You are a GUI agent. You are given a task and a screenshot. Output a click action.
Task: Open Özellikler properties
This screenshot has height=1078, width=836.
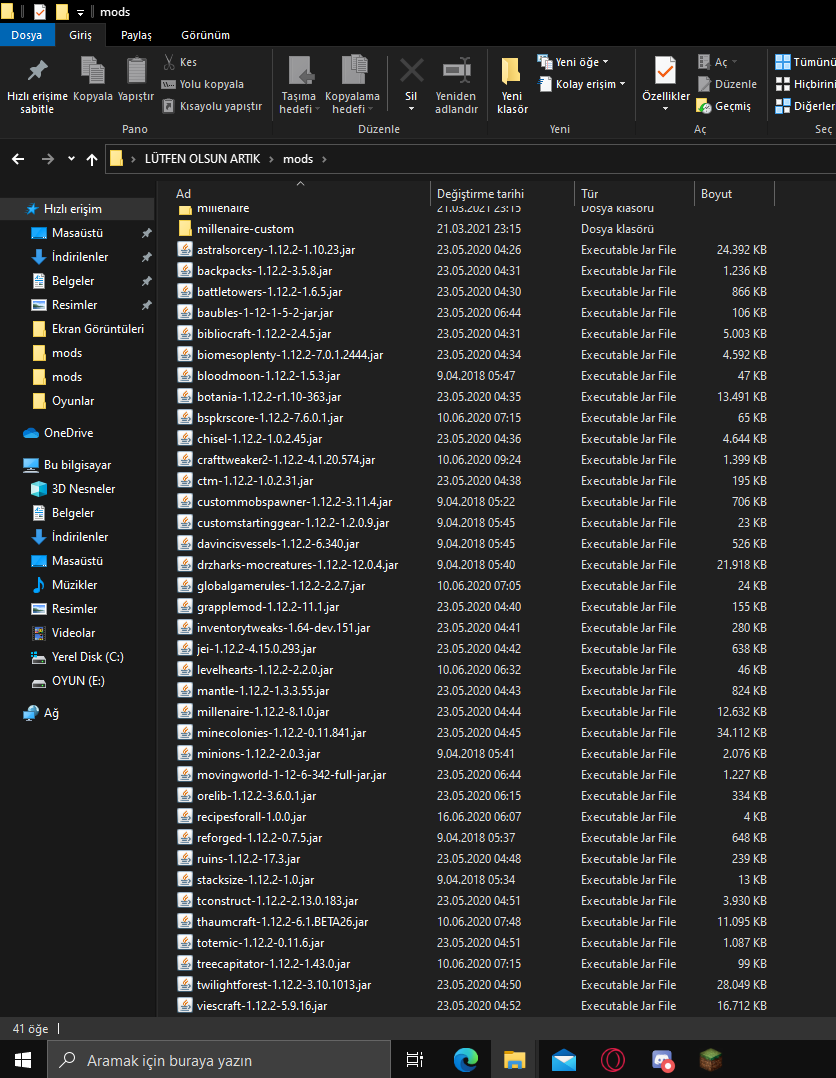666,84
